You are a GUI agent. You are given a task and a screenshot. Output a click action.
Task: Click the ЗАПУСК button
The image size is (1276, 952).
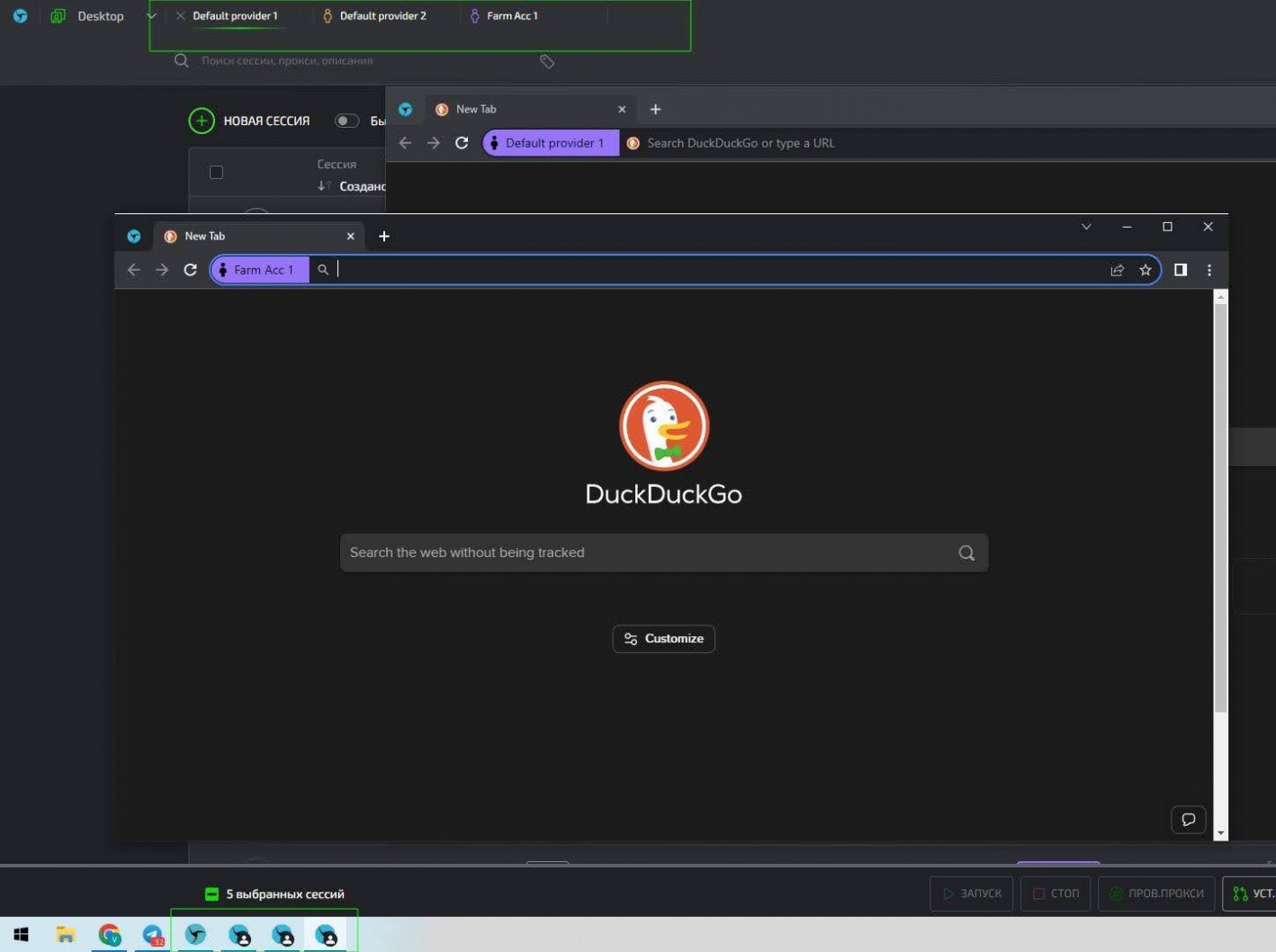972,894
